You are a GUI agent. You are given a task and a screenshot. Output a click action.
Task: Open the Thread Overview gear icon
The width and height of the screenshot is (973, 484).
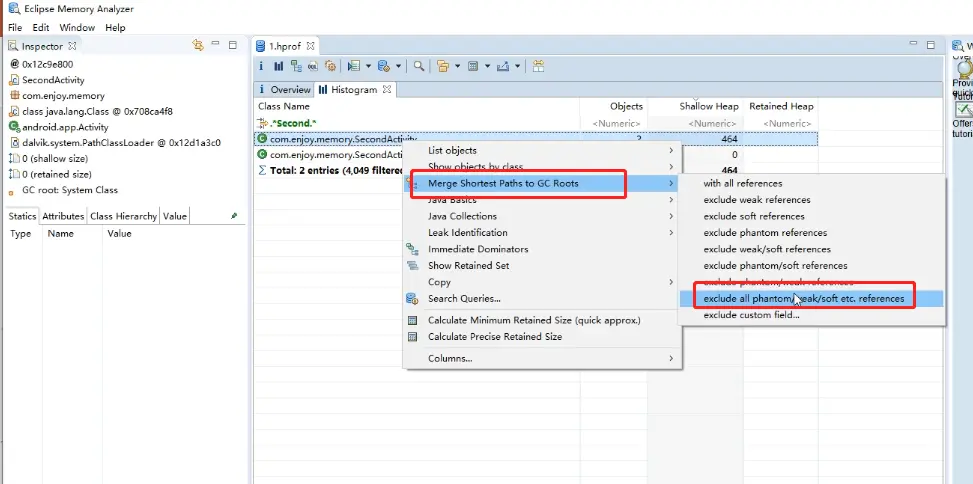pyautogui.click(x=331, y=66)
